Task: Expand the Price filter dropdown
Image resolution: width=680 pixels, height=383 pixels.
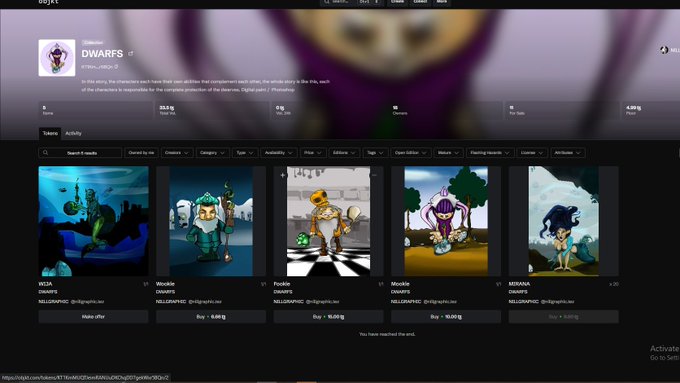Action: (313, 153)
